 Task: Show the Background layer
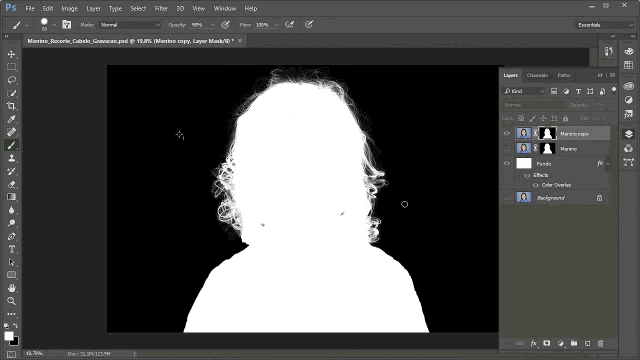coord(507,198)
